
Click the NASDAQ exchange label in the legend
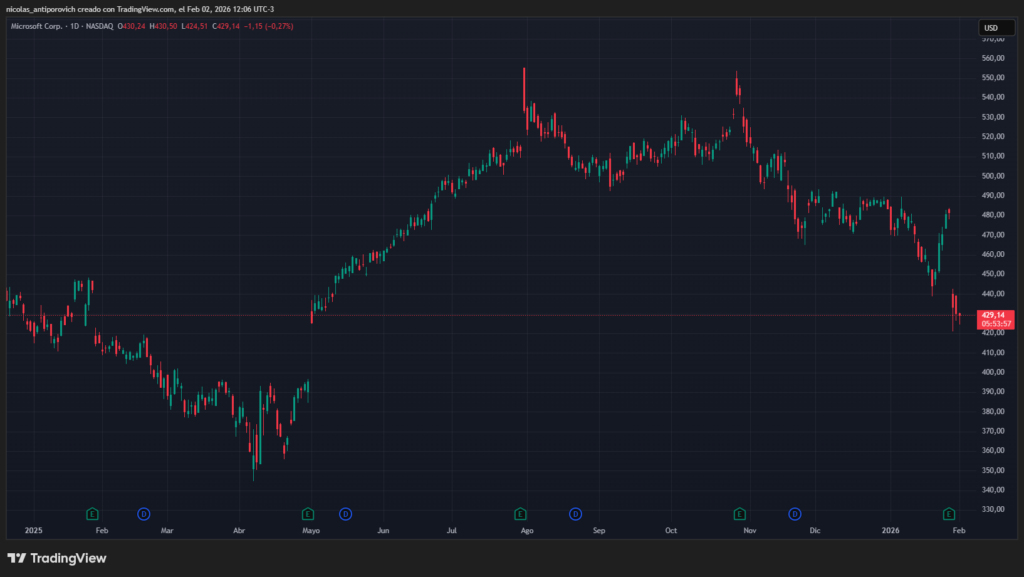(100, 27)
